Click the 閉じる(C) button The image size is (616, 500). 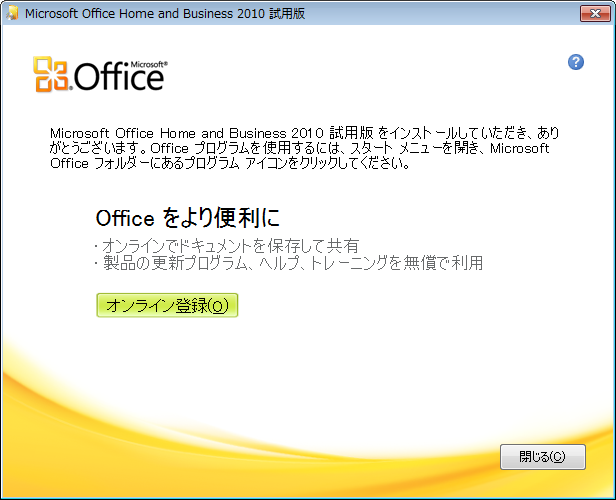(x=543, y=457)
